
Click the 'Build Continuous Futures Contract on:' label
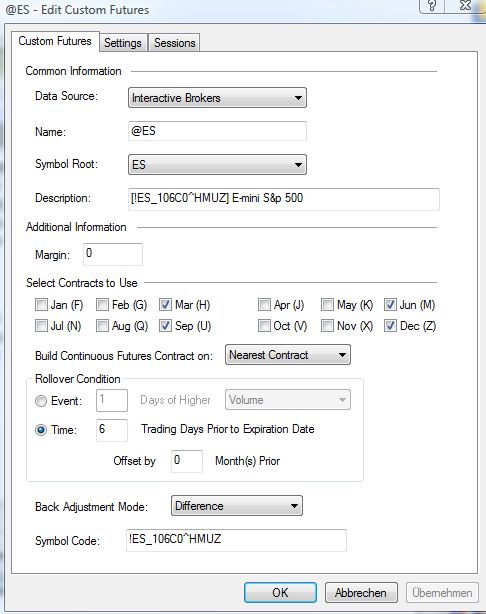pos(124,356)
